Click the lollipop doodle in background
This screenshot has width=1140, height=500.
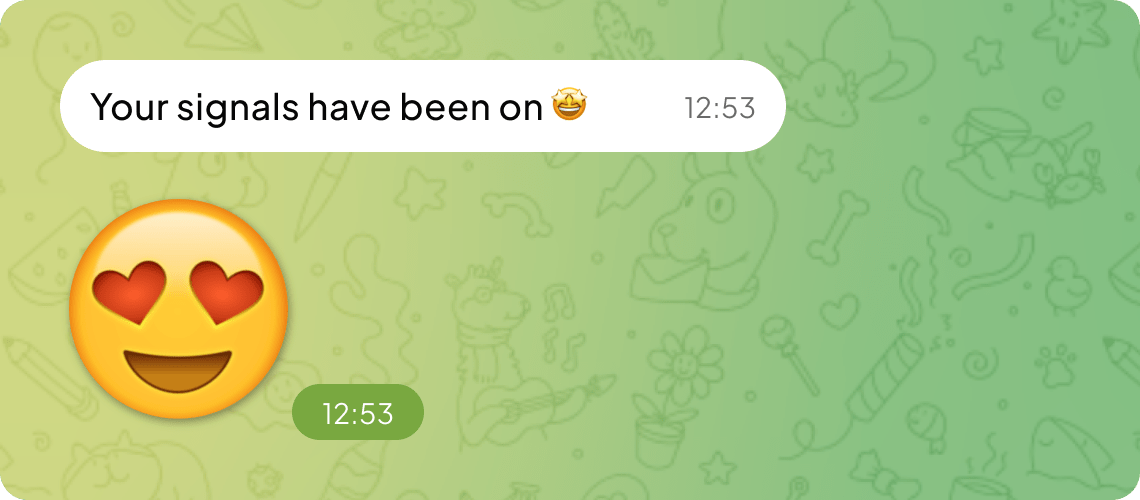click(x=791, y=355)
